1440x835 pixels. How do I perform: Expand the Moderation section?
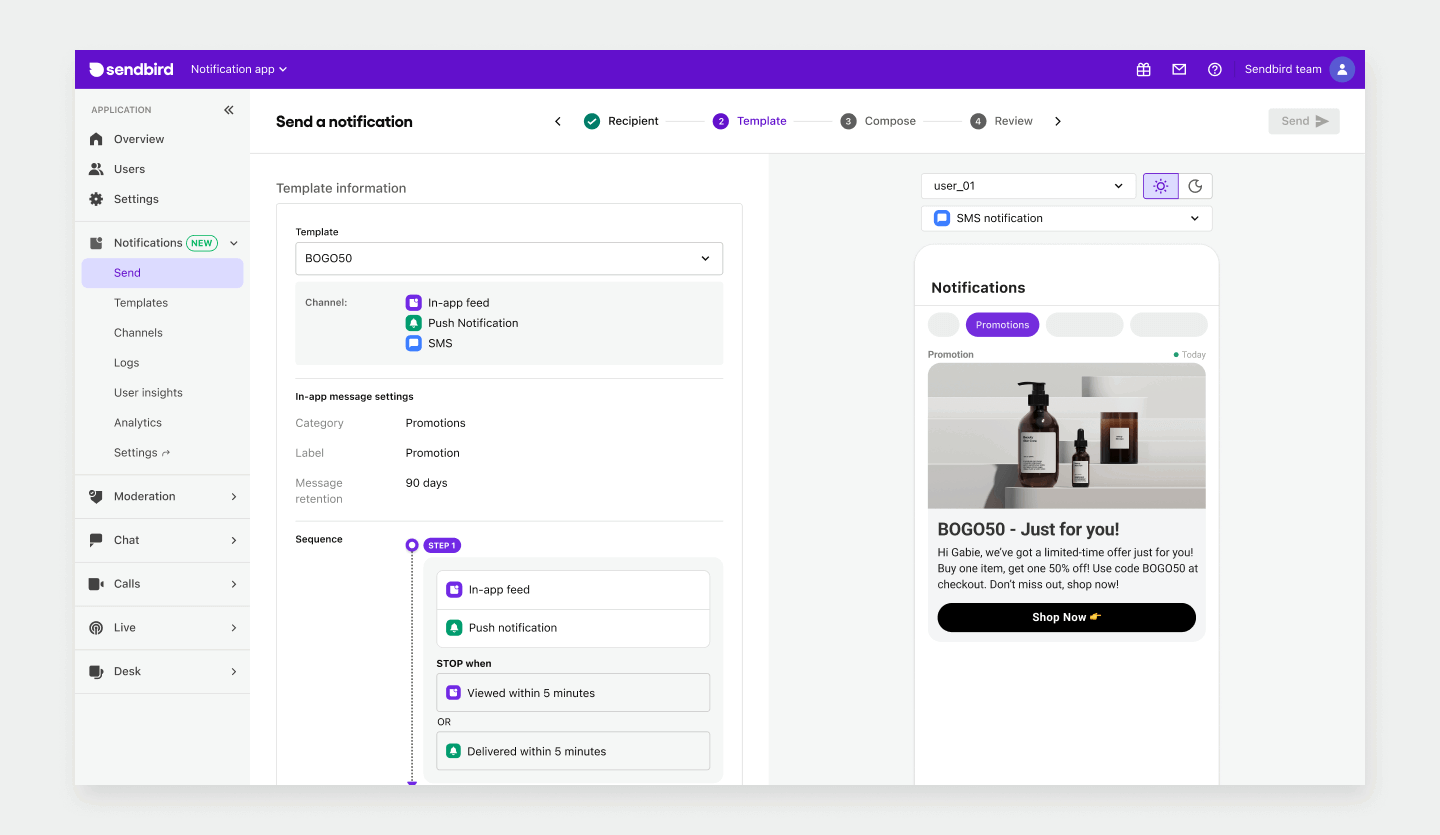[234, 496]
